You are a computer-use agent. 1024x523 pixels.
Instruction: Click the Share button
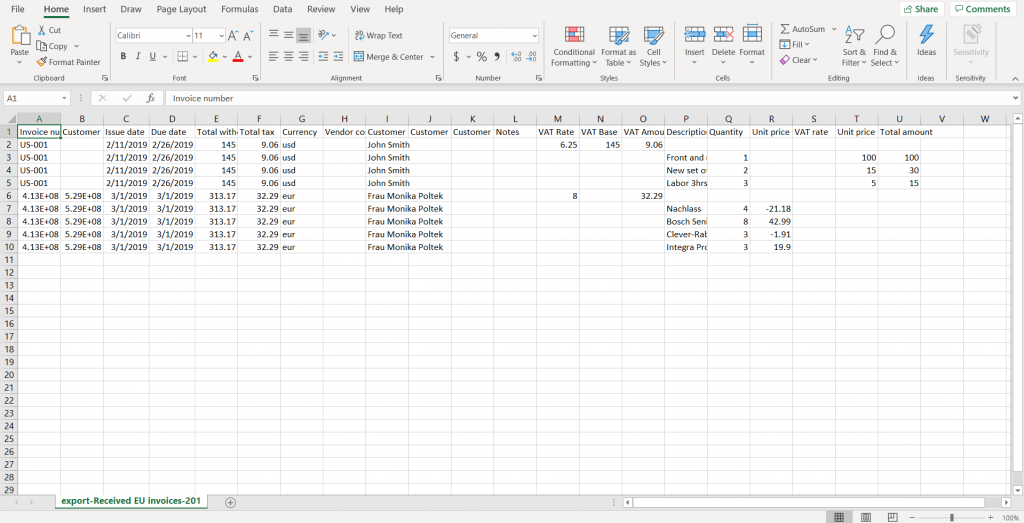(x=920, y=9)
